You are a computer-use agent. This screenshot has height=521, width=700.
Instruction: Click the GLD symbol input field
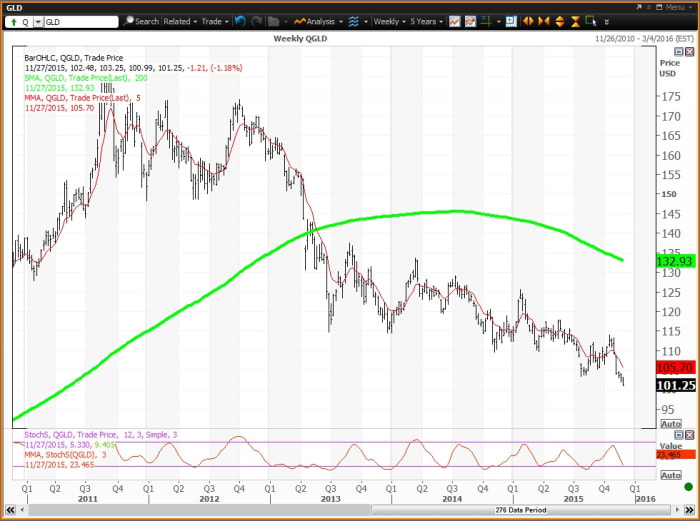pos(78,21)
